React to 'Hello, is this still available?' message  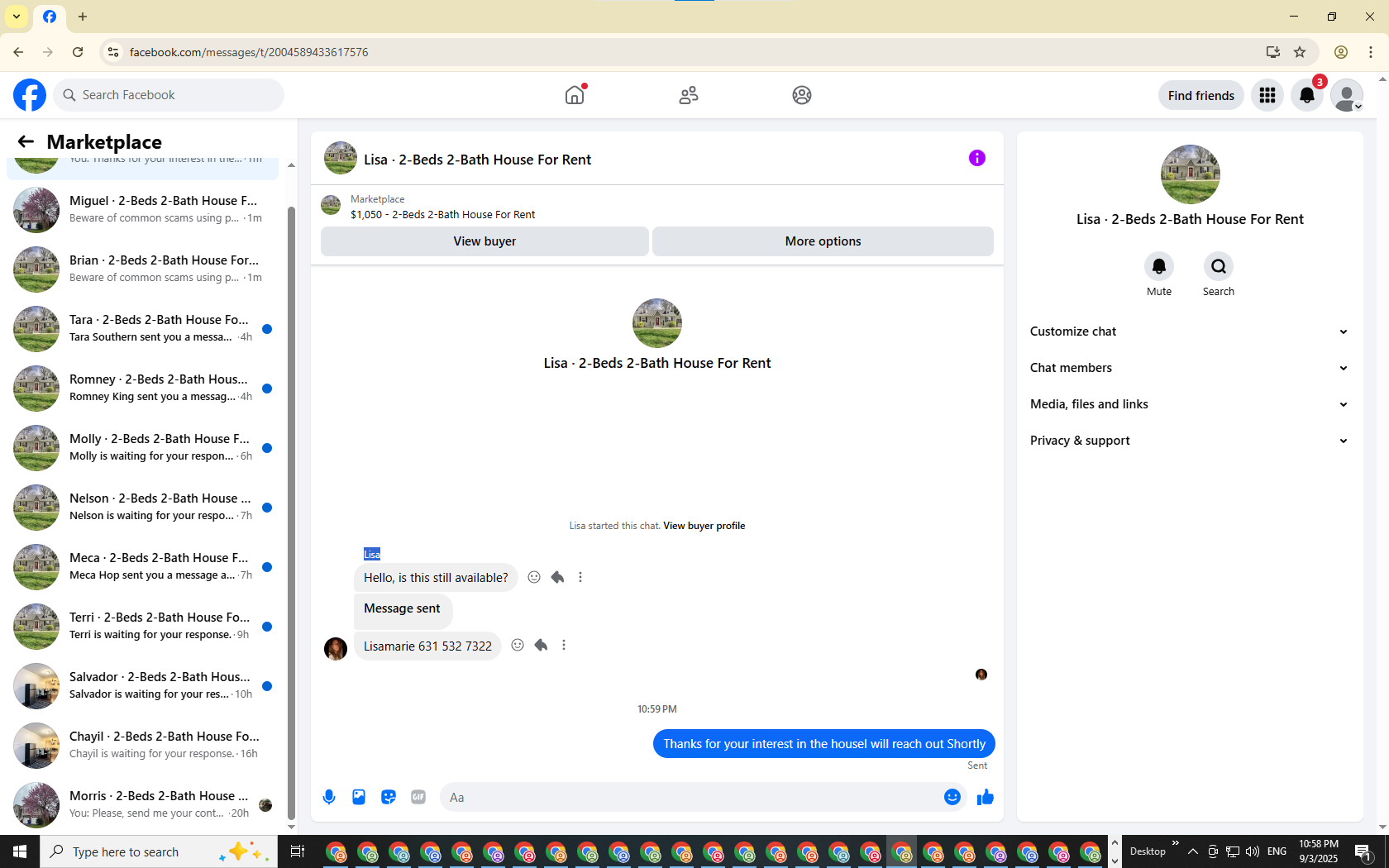[x=534, y=577]
